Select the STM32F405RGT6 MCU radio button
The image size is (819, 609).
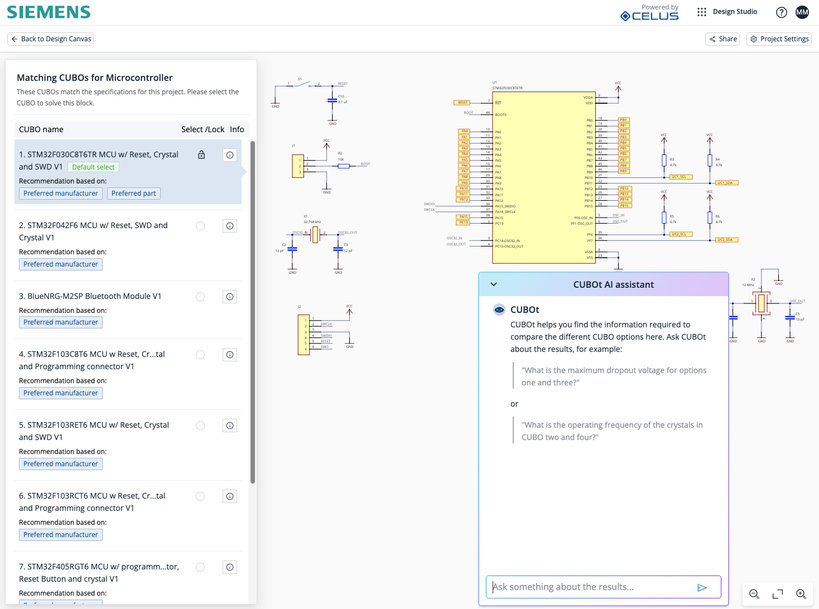[x=200, y=567]
